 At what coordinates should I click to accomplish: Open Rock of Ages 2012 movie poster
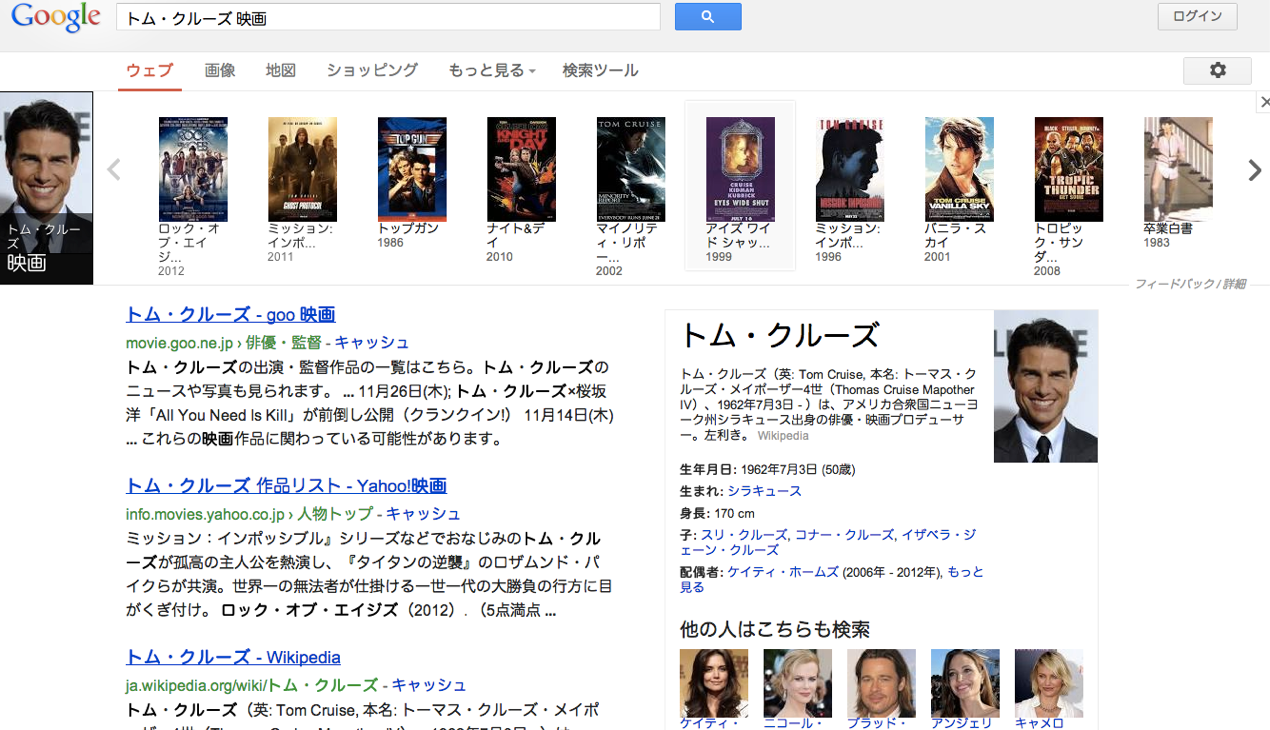pos(193,169)
